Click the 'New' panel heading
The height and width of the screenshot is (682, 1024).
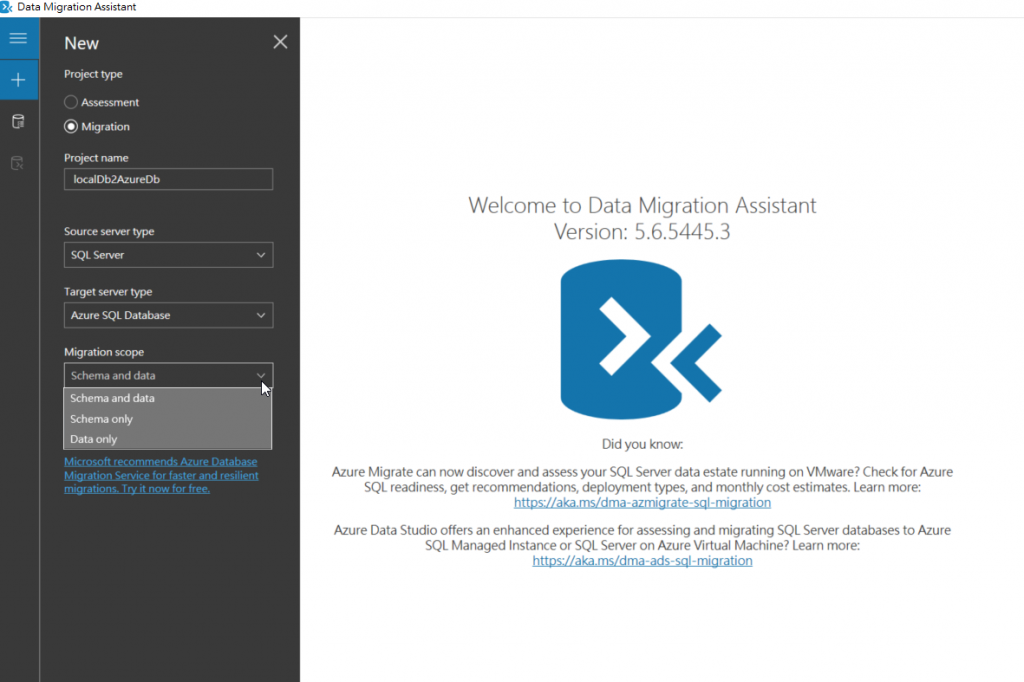point(82,43)
